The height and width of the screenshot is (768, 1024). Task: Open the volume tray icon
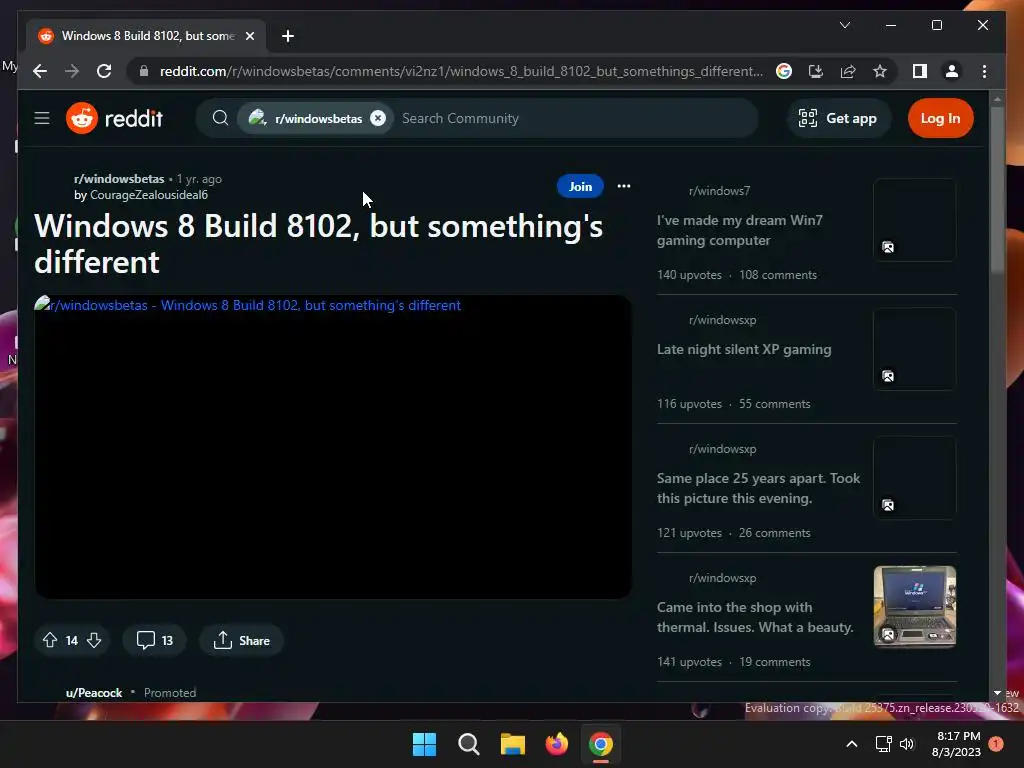(x=907, y=744)
